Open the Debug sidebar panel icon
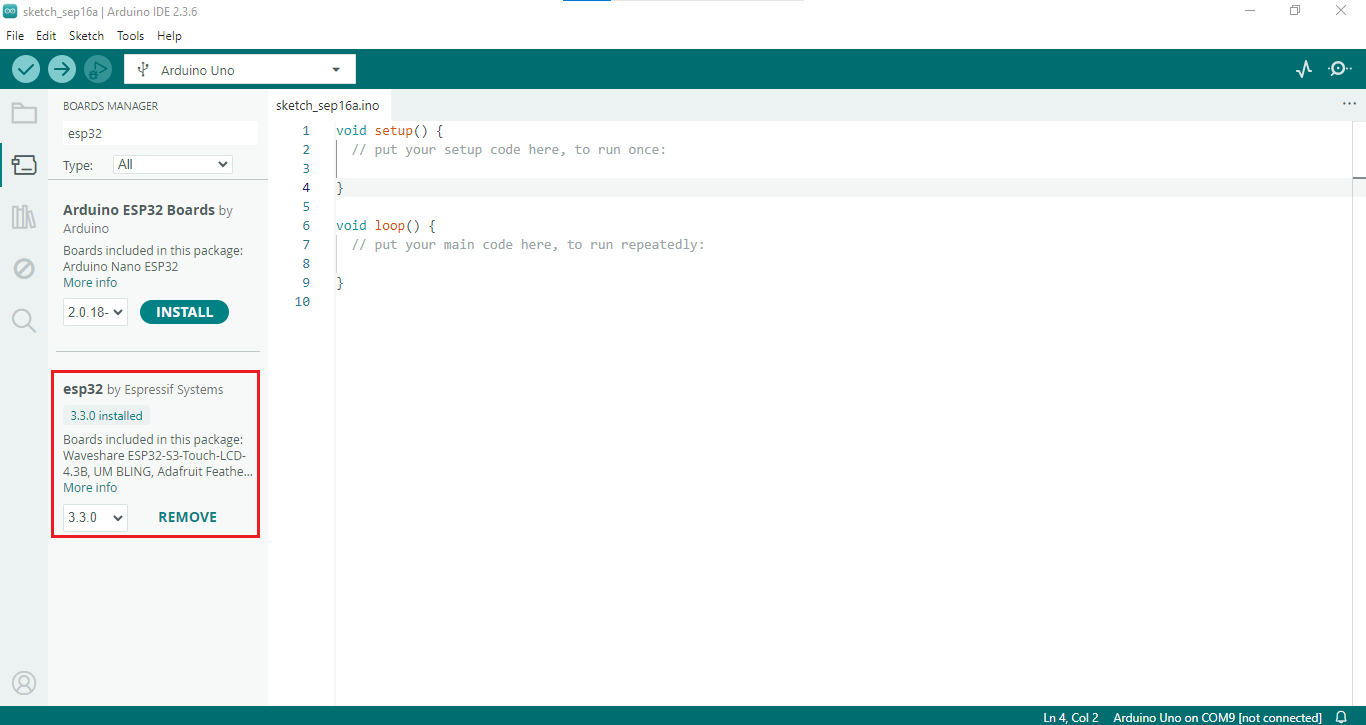The image size is (1366, 725). [24, 268]
